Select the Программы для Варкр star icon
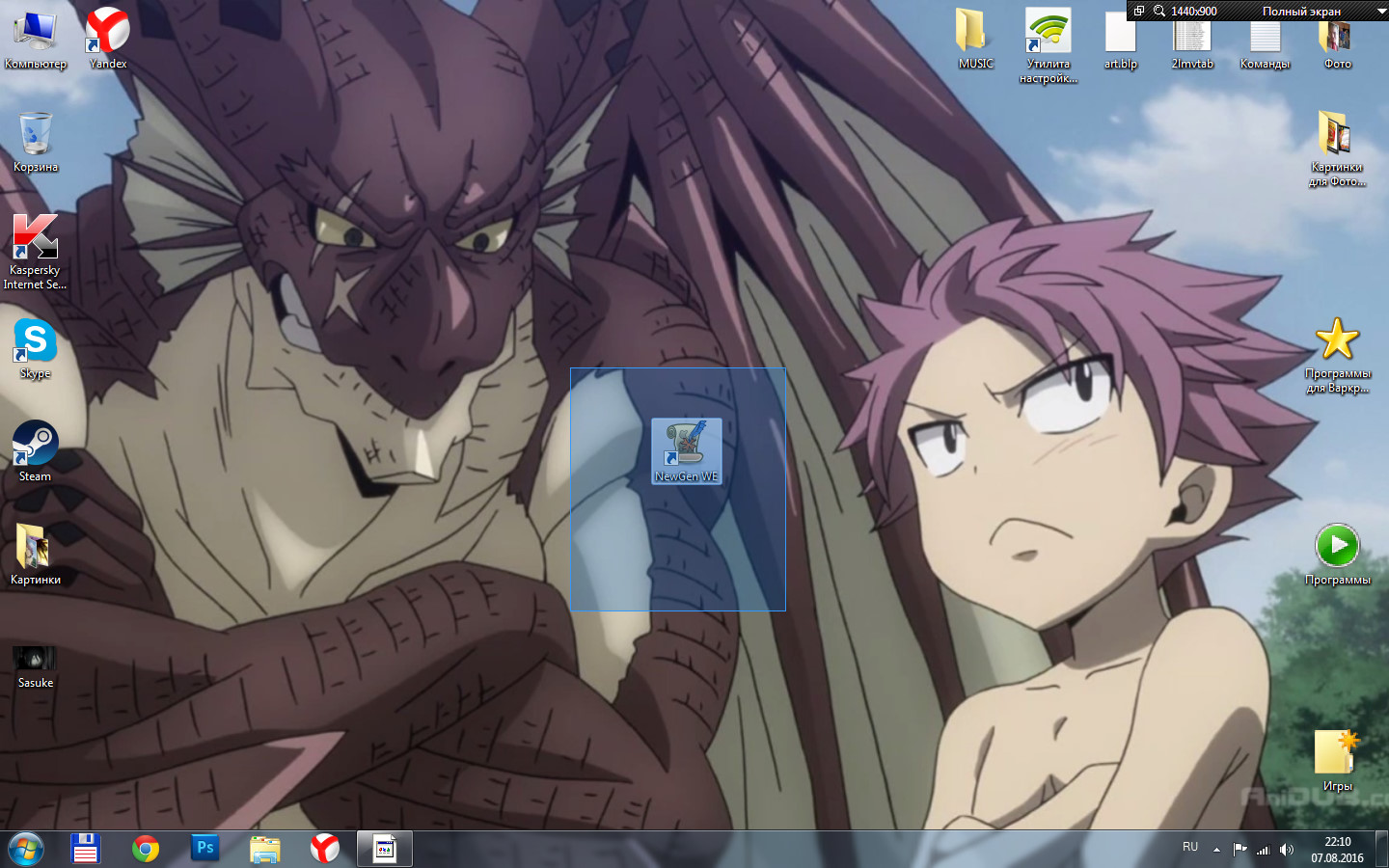Viewport: 1389px width, 868px height. tap(1338, 356)
